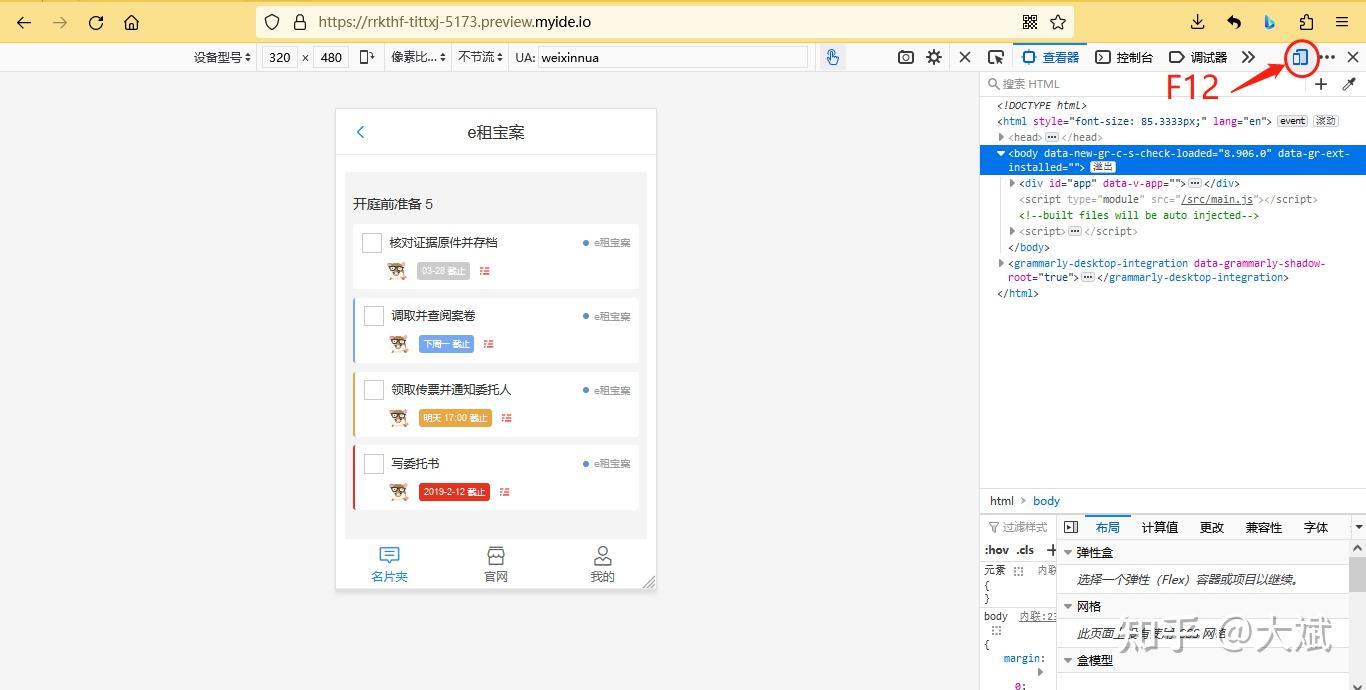Image resolution: width=1366 pixels, height=690 pixels.
Task: Open the /src/main.js link
Action: 1217,199
